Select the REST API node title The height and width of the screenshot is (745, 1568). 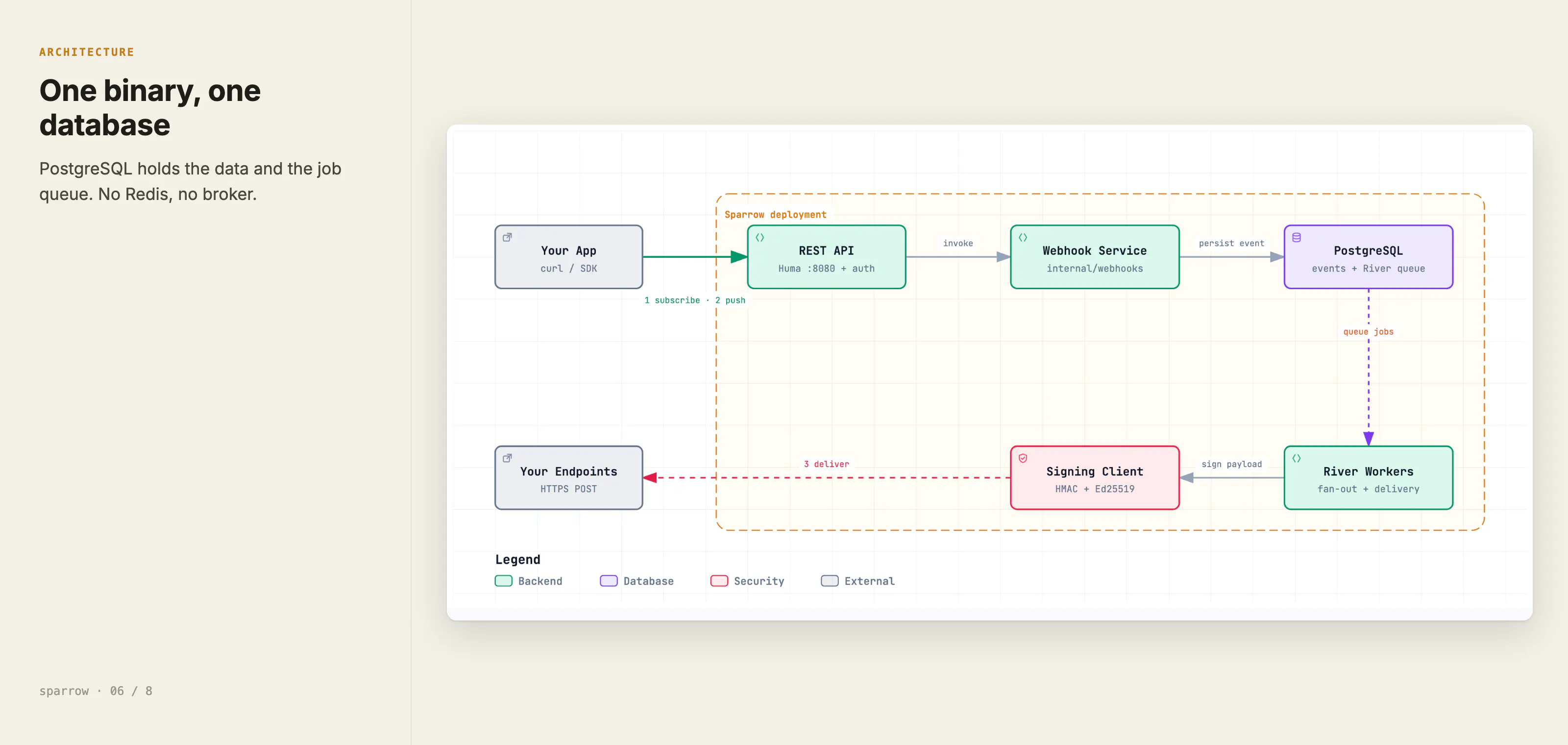click(826, 251)
